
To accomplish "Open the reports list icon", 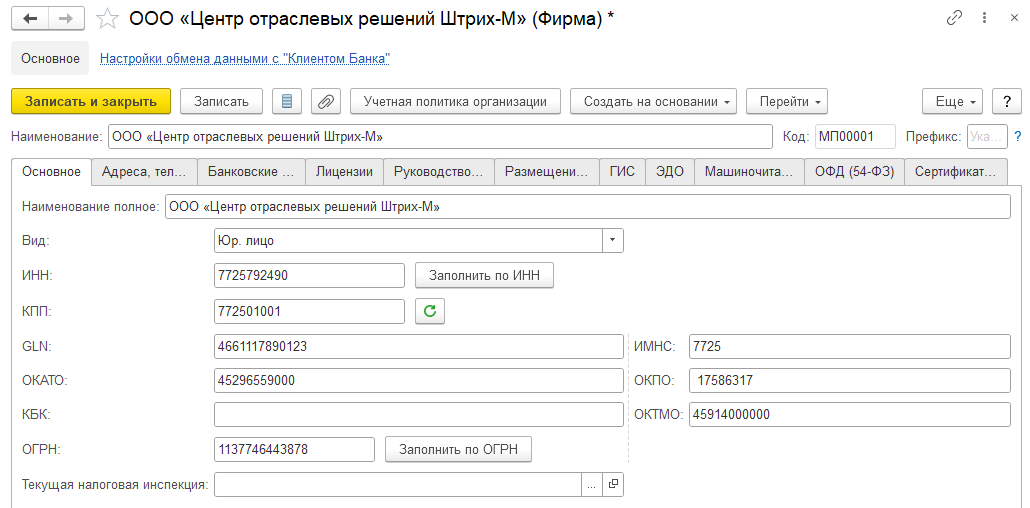I will tap(288, 101).
